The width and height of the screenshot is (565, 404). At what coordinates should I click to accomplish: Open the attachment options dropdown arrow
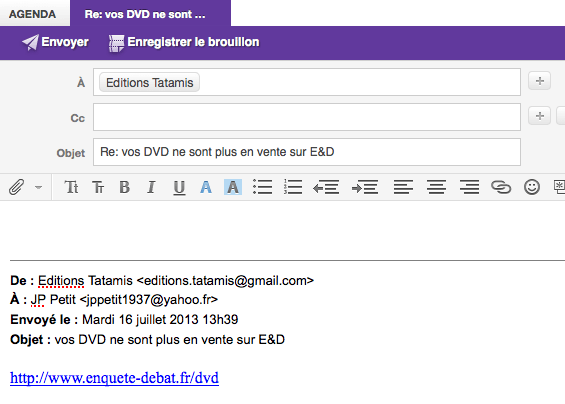point(39,187)
